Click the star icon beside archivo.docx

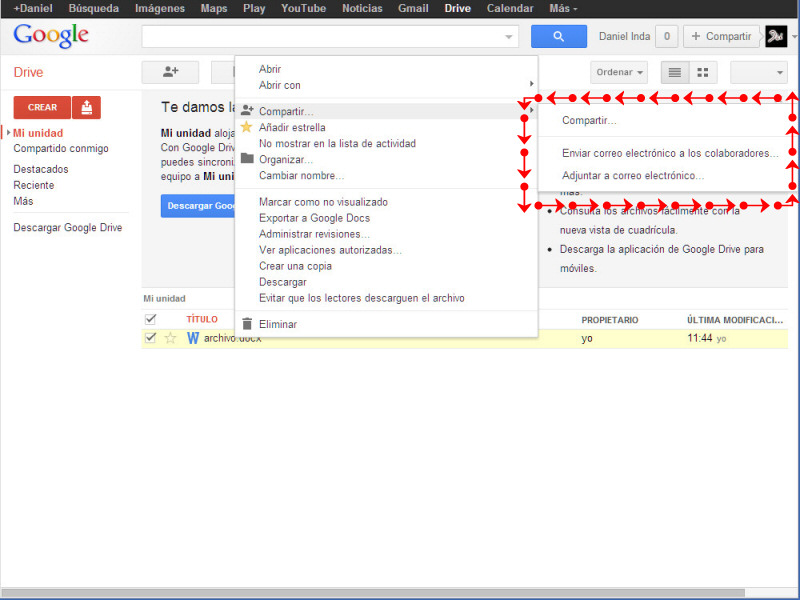(170, 338)
